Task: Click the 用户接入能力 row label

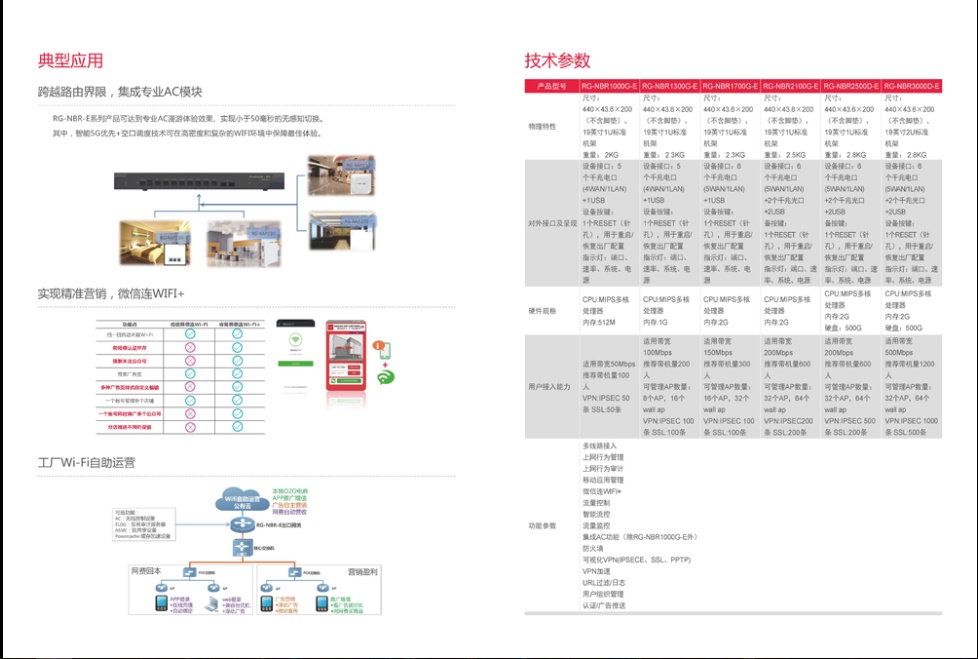Action: pos(550,387)
